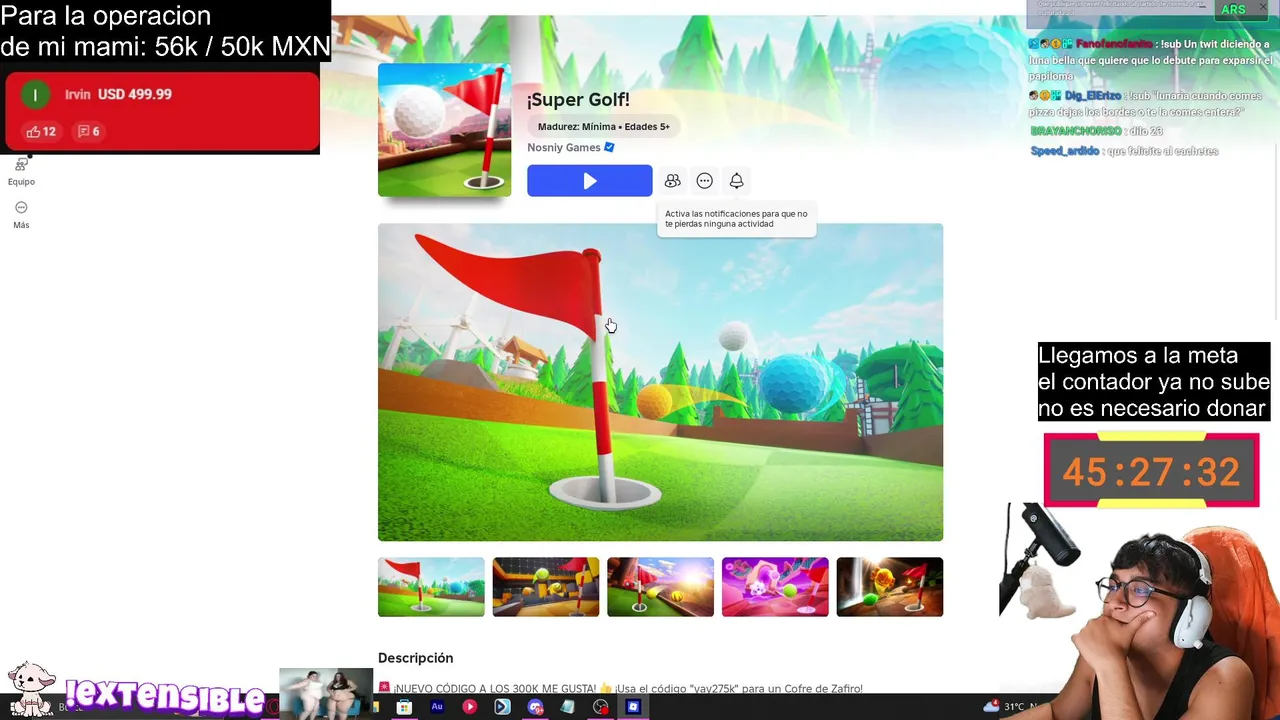Click the 'NUEVO CÓDIGO A LOS 300K' description line
Viewport: 1280px width, 720px height.
(x=620, y=688)
